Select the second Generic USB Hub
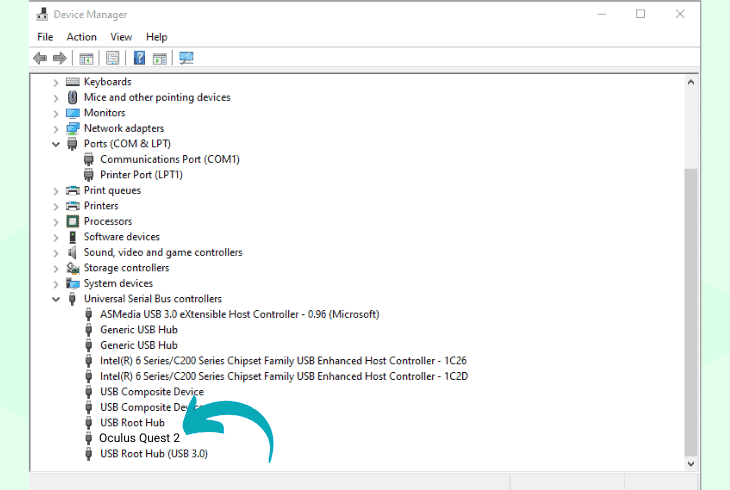 coord(139,345)
